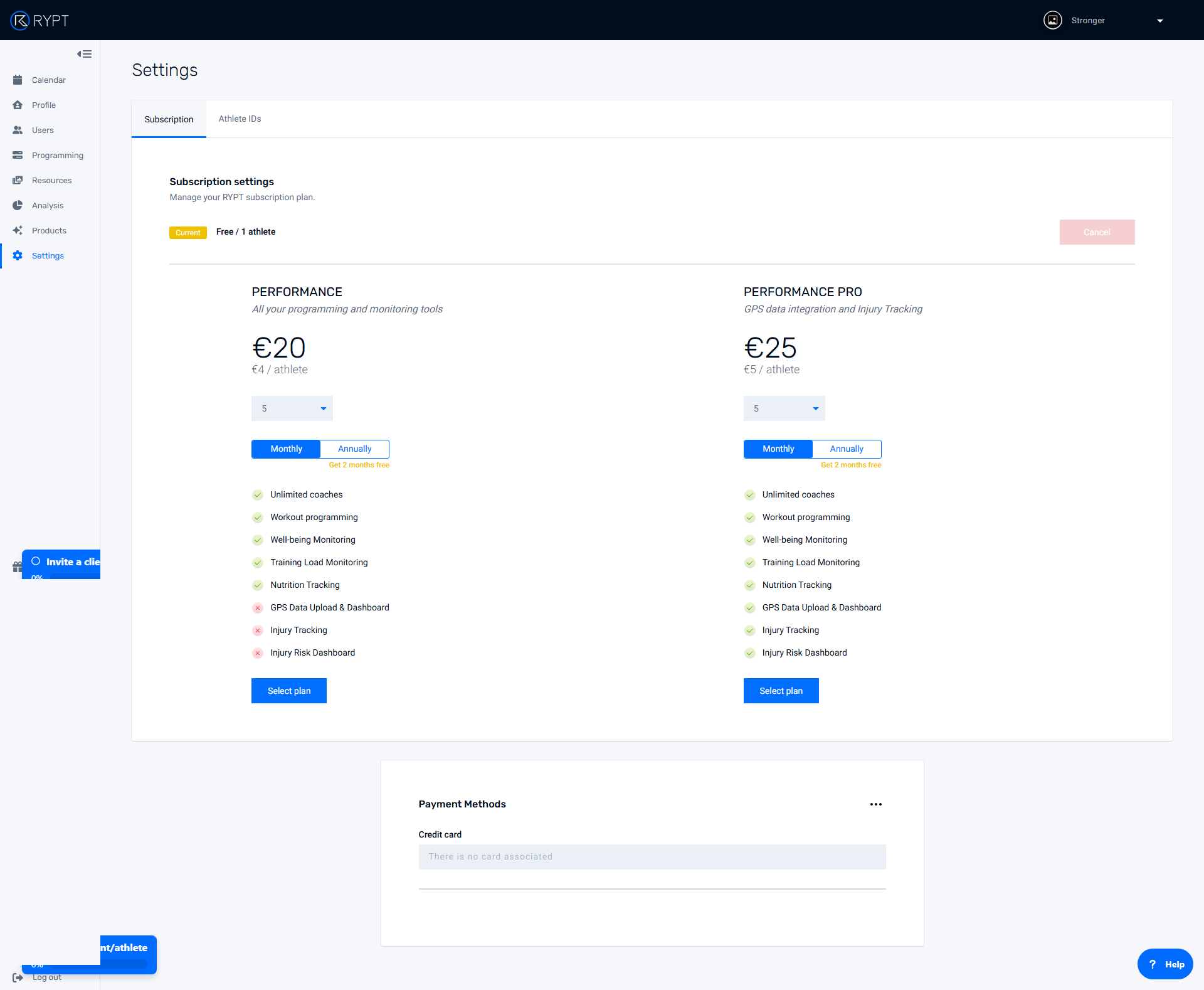Choose Annually billing for Performance Pro
The width and height of the screenshot is (1204, 990).
pos(846,449)
